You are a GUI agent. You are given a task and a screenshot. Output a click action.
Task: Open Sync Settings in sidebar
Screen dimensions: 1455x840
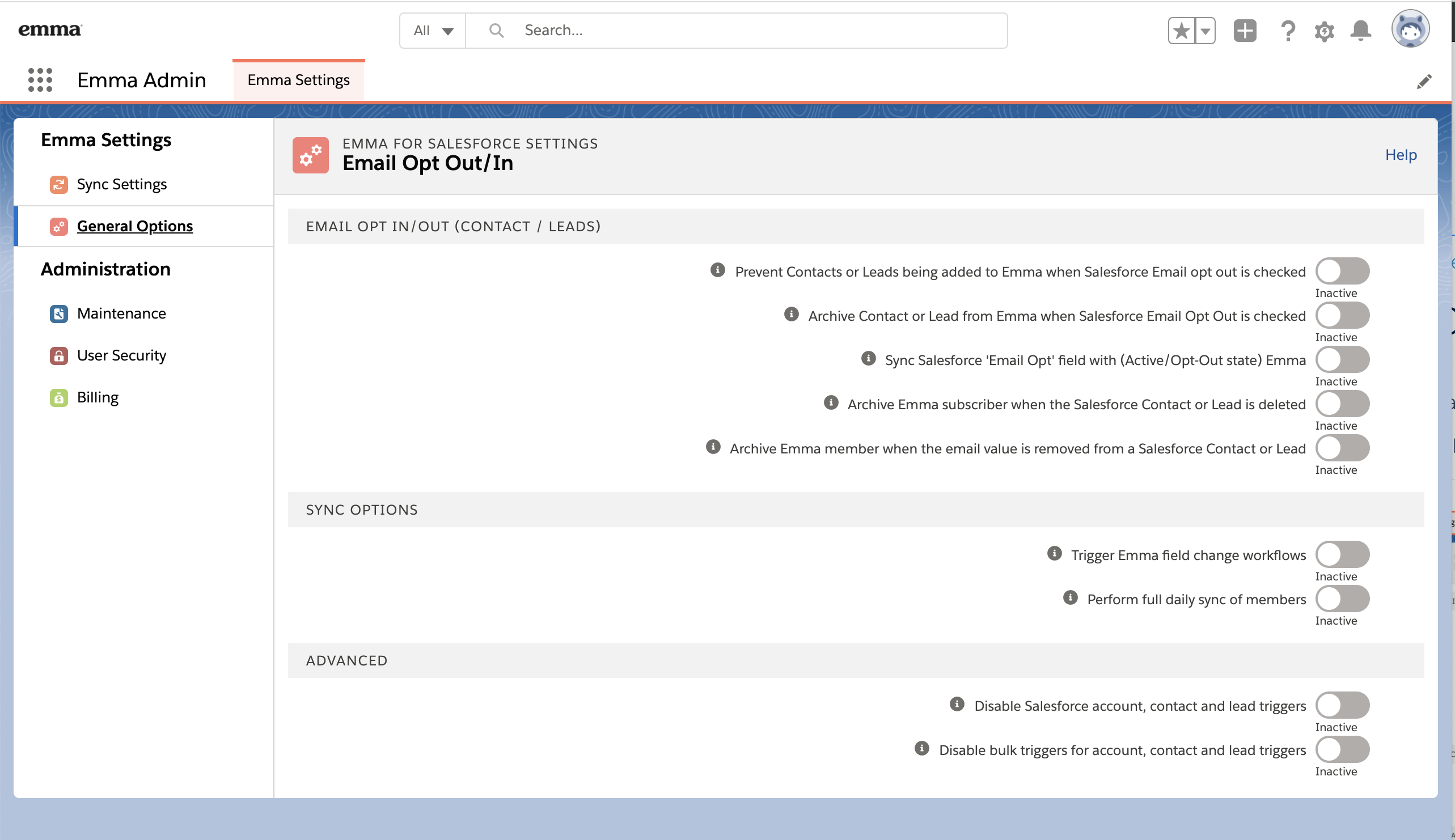click(x=122, y=185)
